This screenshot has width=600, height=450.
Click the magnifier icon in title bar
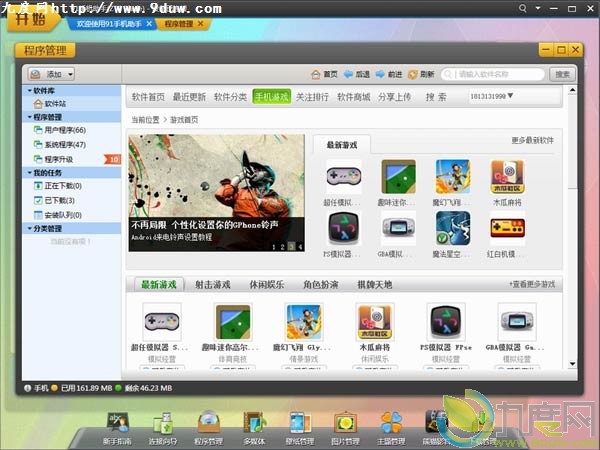(522, 8)
